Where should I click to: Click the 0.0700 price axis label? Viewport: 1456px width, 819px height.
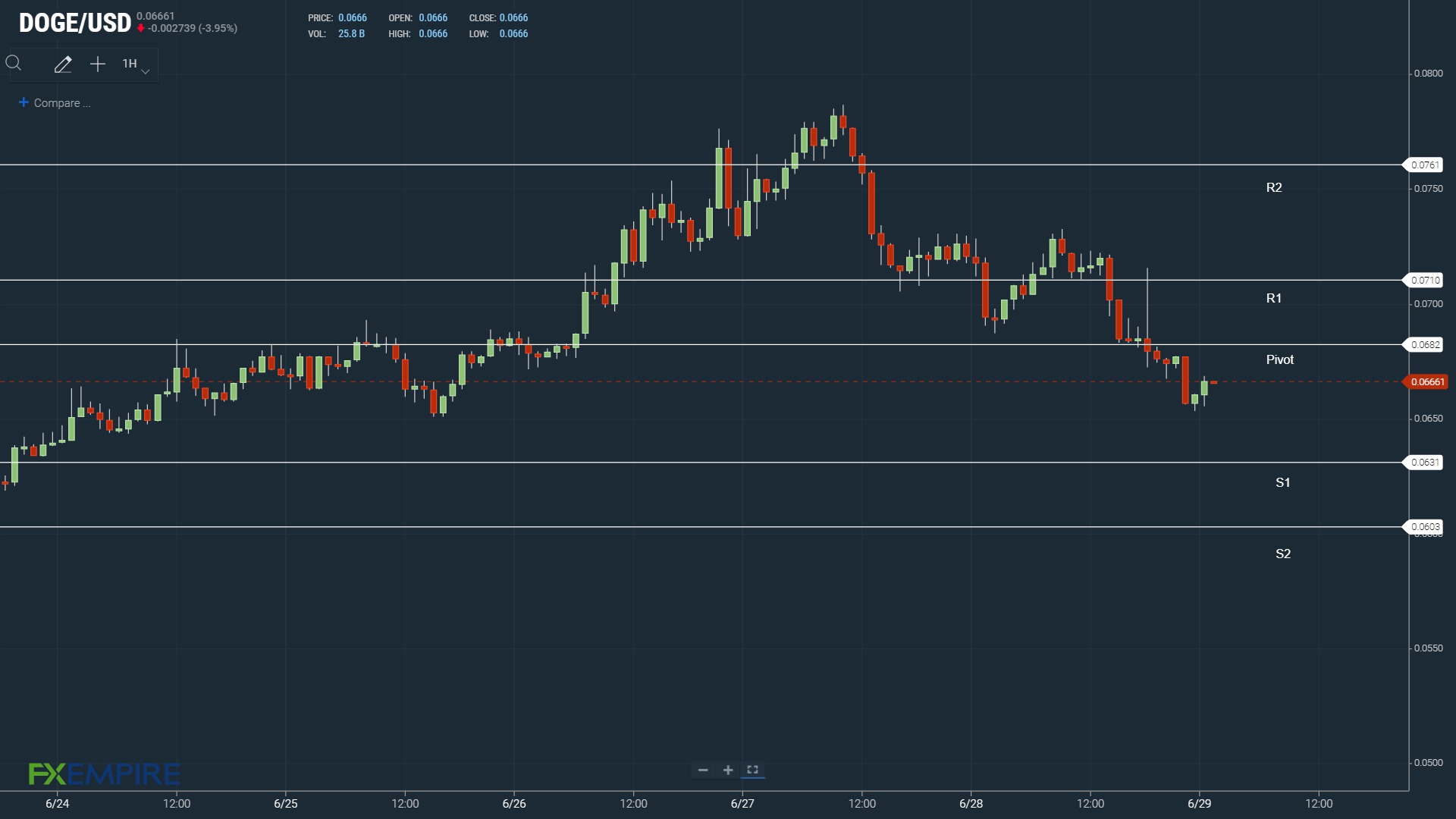point(1429,304)
